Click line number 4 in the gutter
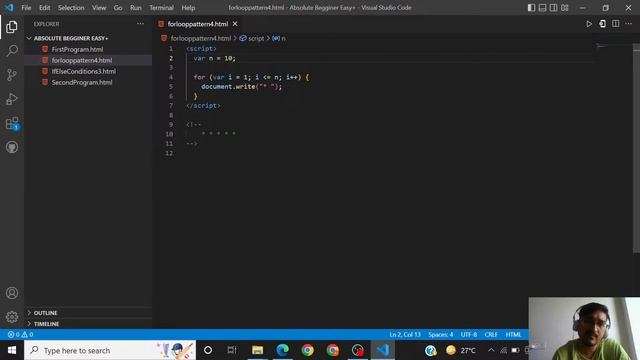The height and width of the screenshot is (360, 640). [x=171, y=77]
